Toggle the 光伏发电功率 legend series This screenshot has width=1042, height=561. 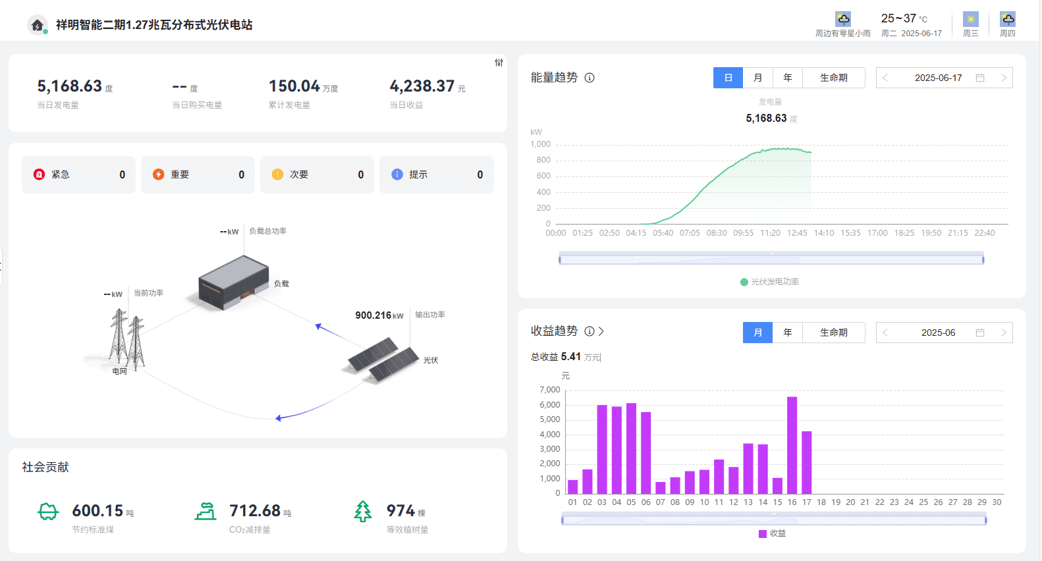769,282
